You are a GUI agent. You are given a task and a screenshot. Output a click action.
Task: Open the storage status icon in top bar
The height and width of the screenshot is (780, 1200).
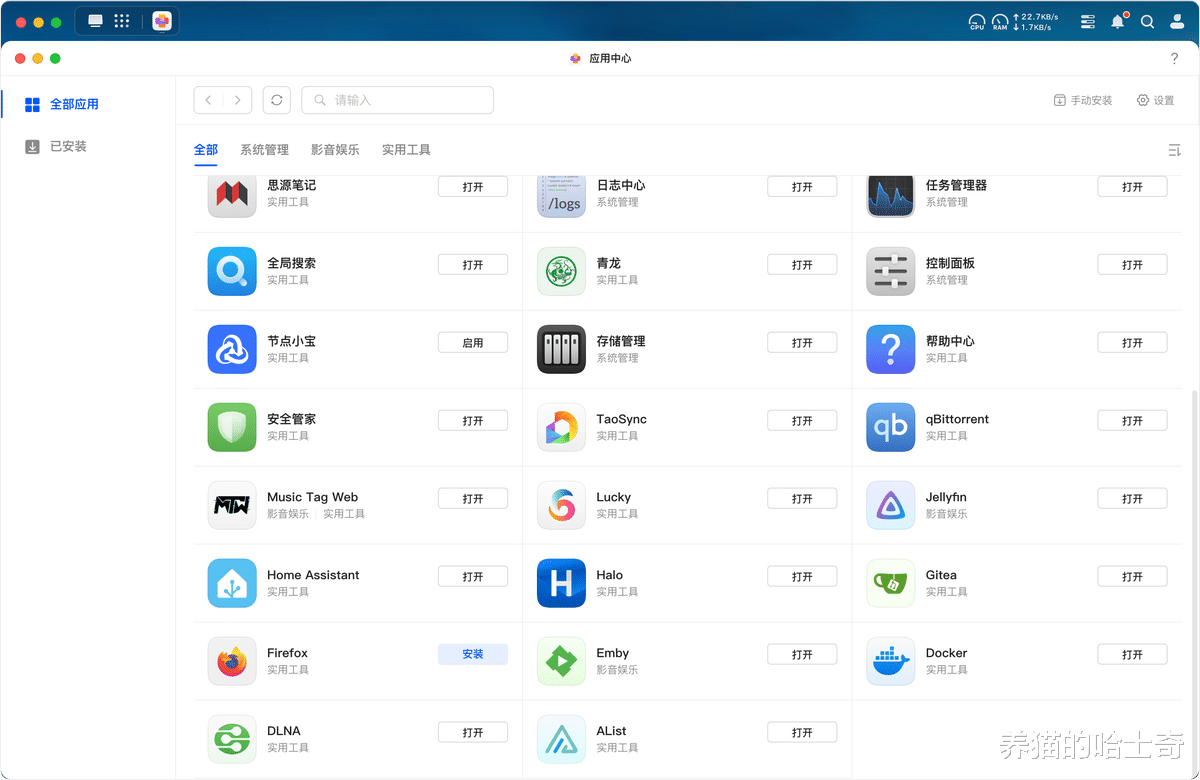click(x=1088, y=21)
